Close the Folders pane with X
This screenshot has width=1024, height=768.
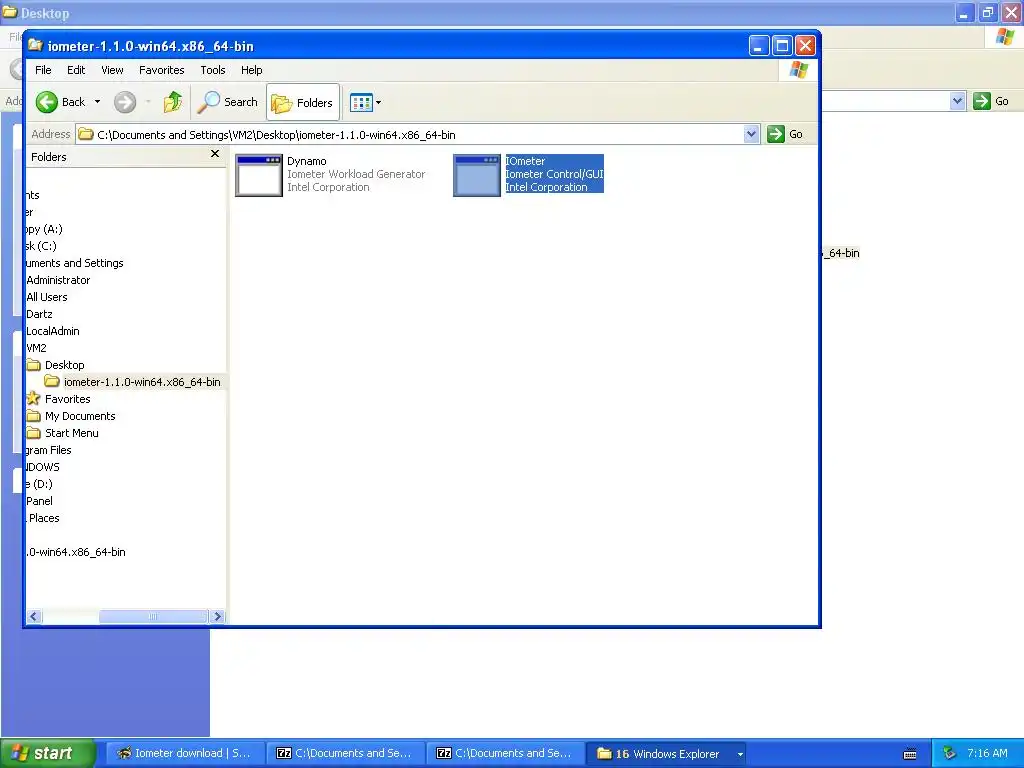[x=215, y=153]
